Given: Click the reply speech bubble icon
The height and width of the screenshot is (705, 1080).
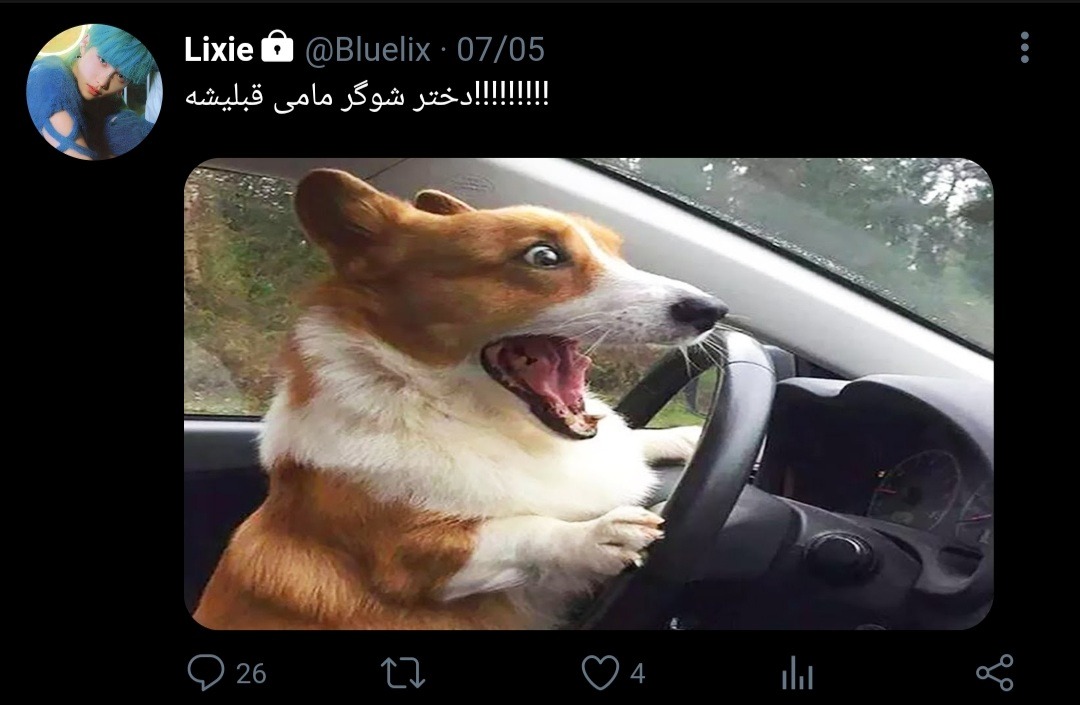Looking at the screenshot, I should click(x=206, y=673).
